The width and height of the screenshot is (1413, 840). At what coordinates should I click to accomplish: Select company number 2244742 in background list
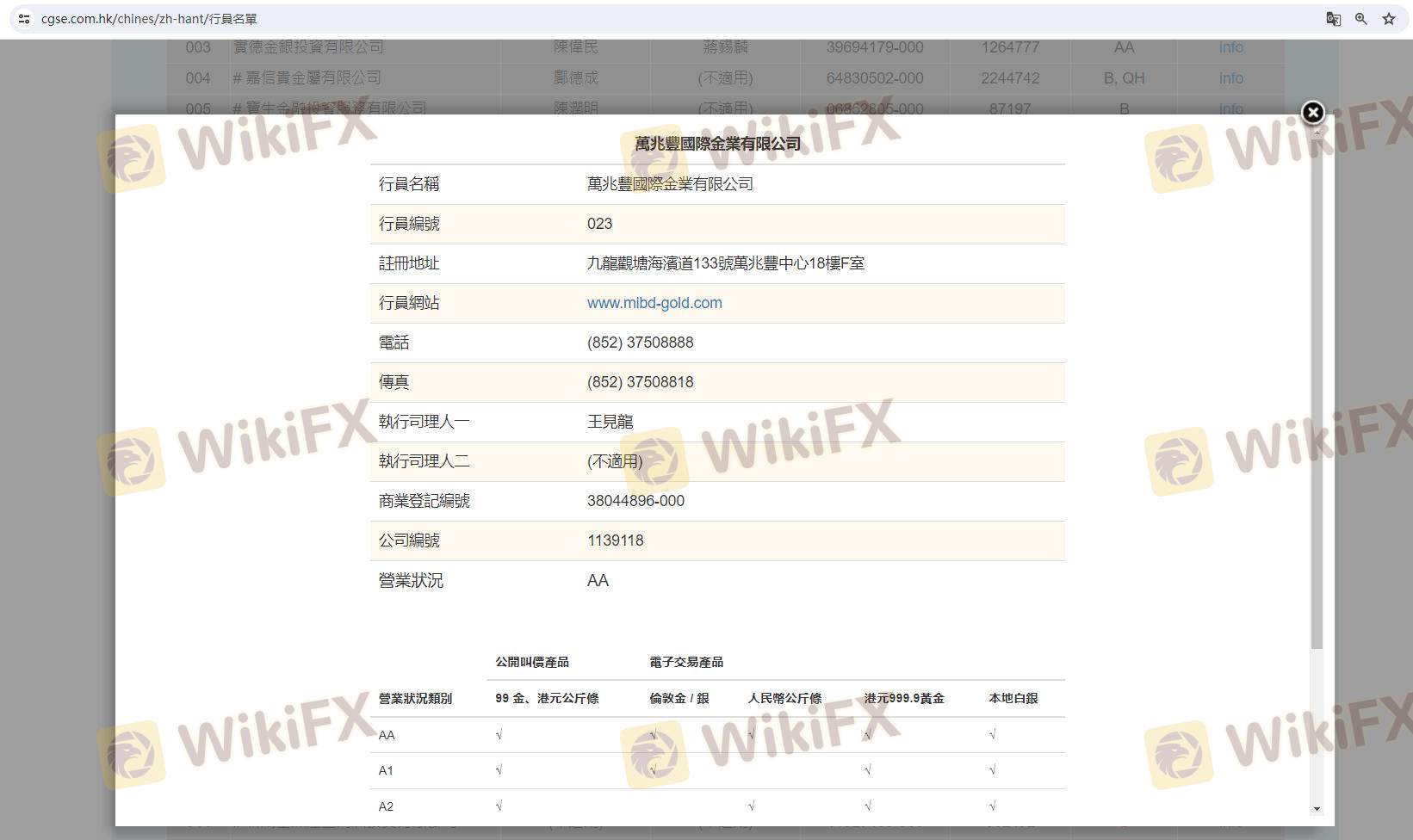click(1010, 78)
